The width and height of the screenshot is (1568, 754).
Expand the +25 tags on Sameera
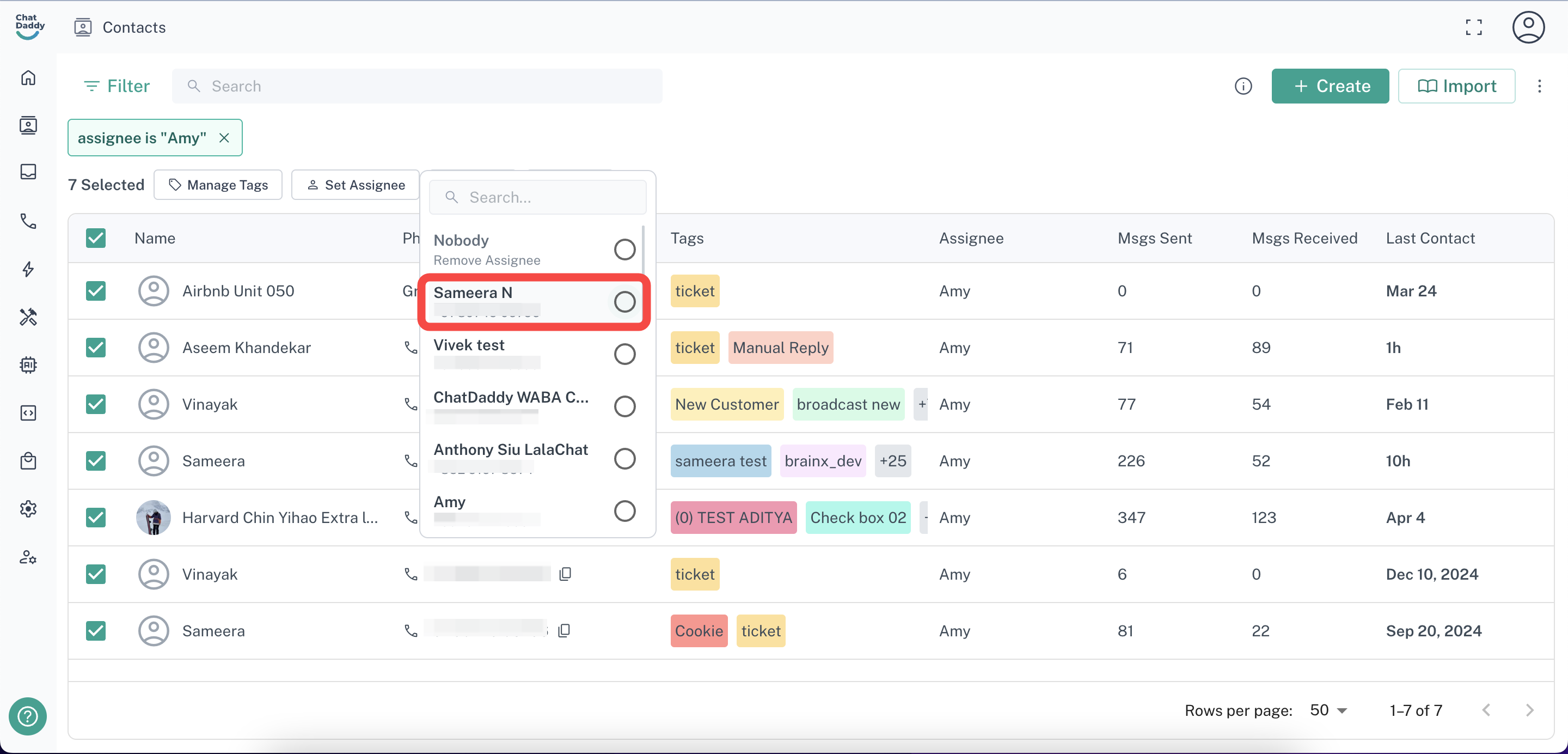tap(892, 461)
